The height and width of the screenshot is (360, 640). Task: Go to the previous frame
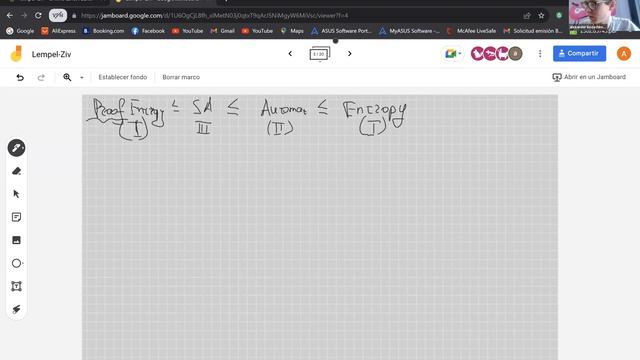click(290, 53)
